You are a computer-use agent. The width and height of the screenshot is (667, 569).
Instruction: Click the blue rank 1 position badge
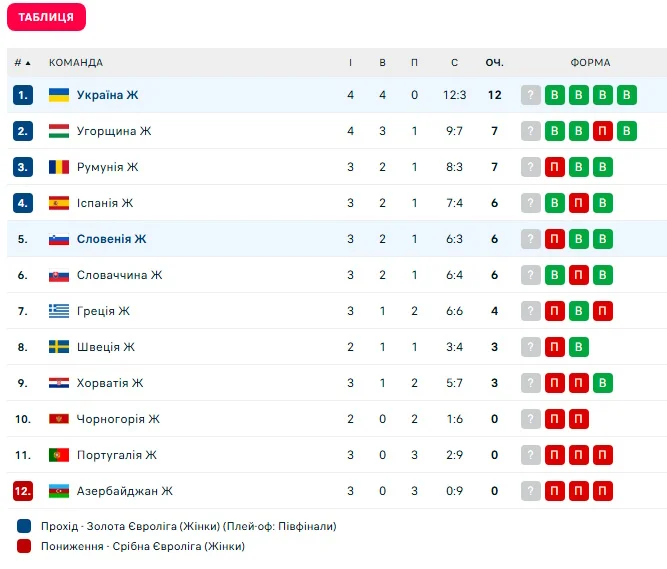(23, 95)
